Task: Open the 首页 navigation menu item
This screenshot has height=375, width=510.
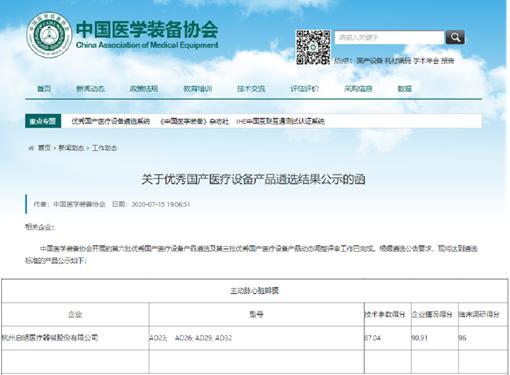Action: pyautogui.click(x=44, y=89)
